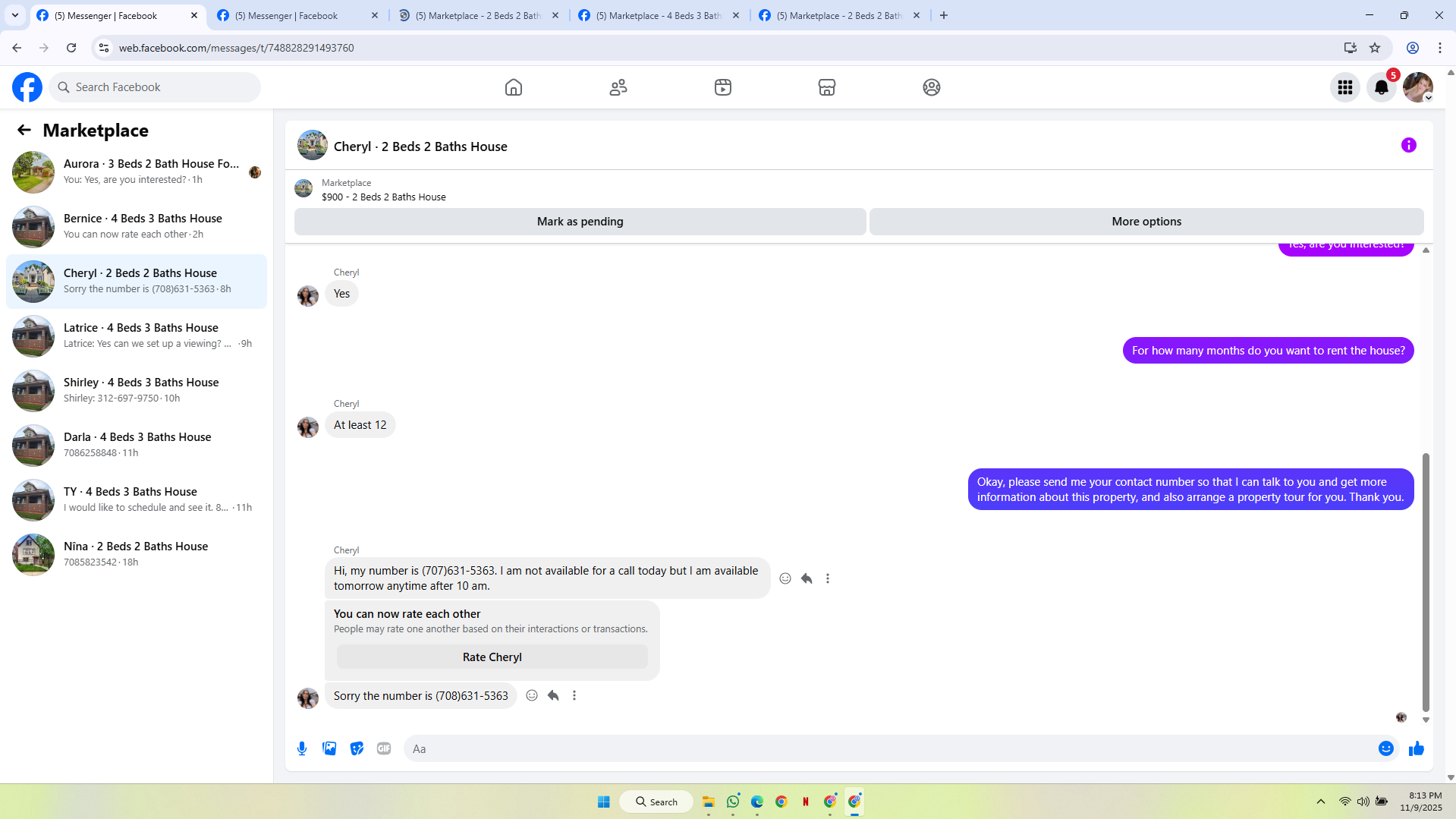
Task: Open WhatsApp from taskbar
Action: point(733,802)
